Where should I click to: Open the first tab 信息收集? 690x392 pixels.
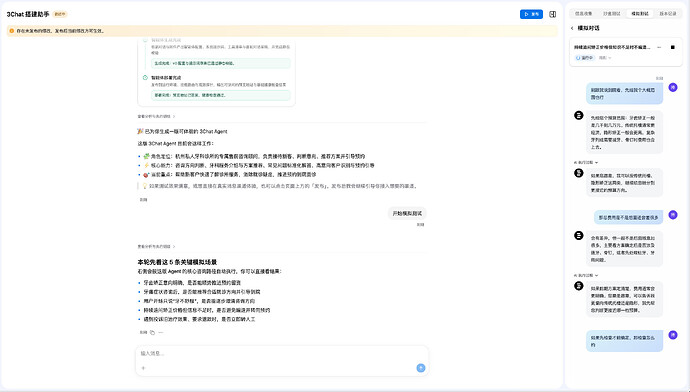(x=584, y=14)
